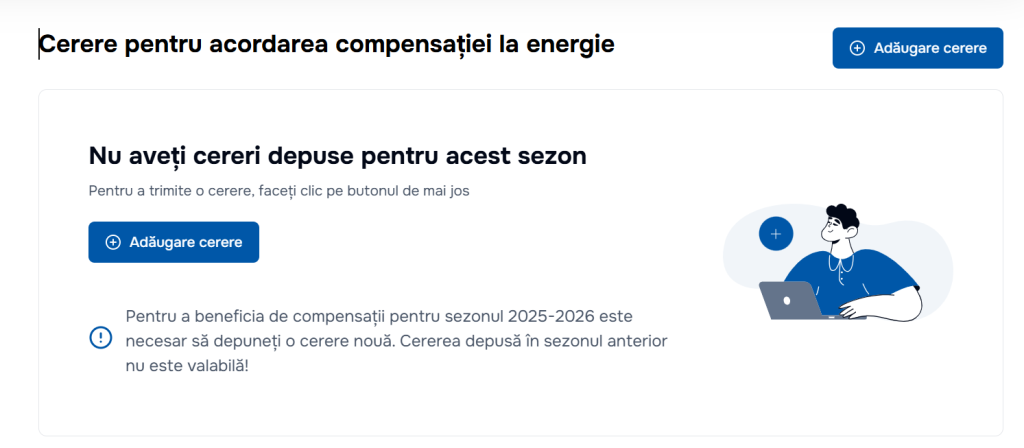Click the top-right Adăugare cerere button
The image size is (1024, 448).
pyautogui.click(x=917, y=48)
